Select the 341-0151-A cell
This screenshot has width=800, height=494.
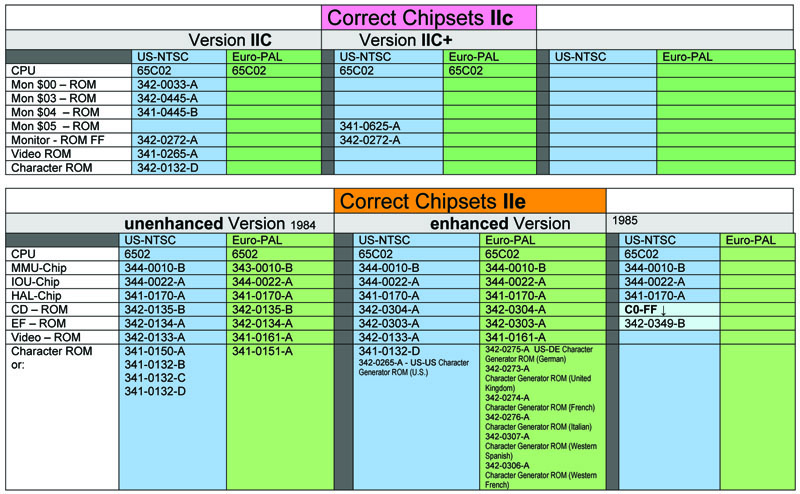261,351
